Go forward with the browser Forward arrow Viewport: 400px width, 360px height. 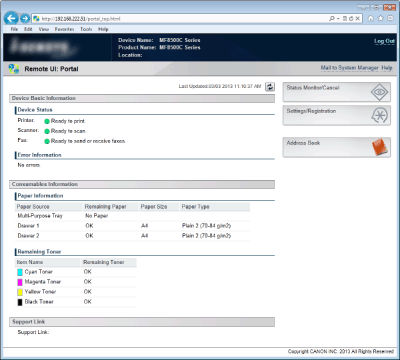tap(25, 18)
